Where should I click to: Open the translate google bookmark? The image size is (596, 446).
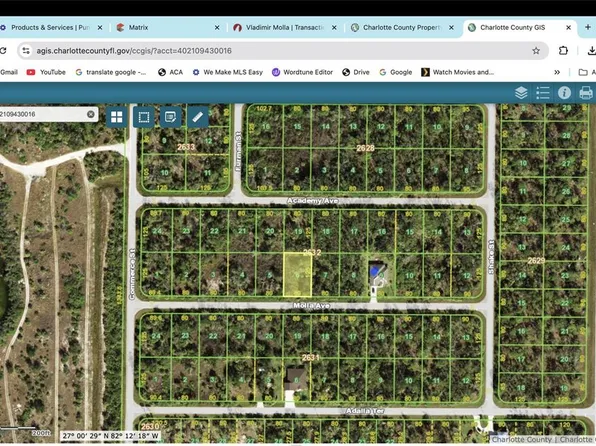pos(111,72)
